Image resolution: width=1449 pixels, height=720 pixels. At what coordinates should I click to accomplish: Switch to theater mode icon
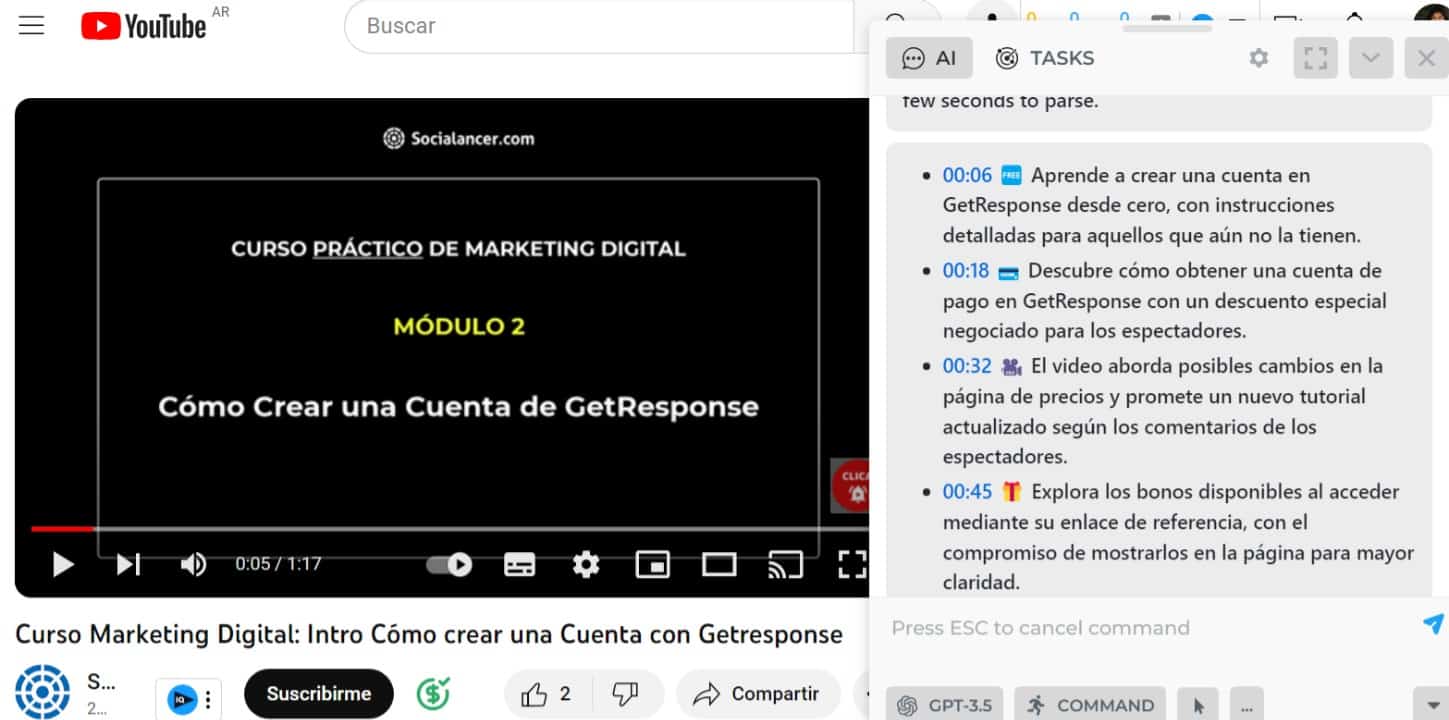click(x=719, y=565)
